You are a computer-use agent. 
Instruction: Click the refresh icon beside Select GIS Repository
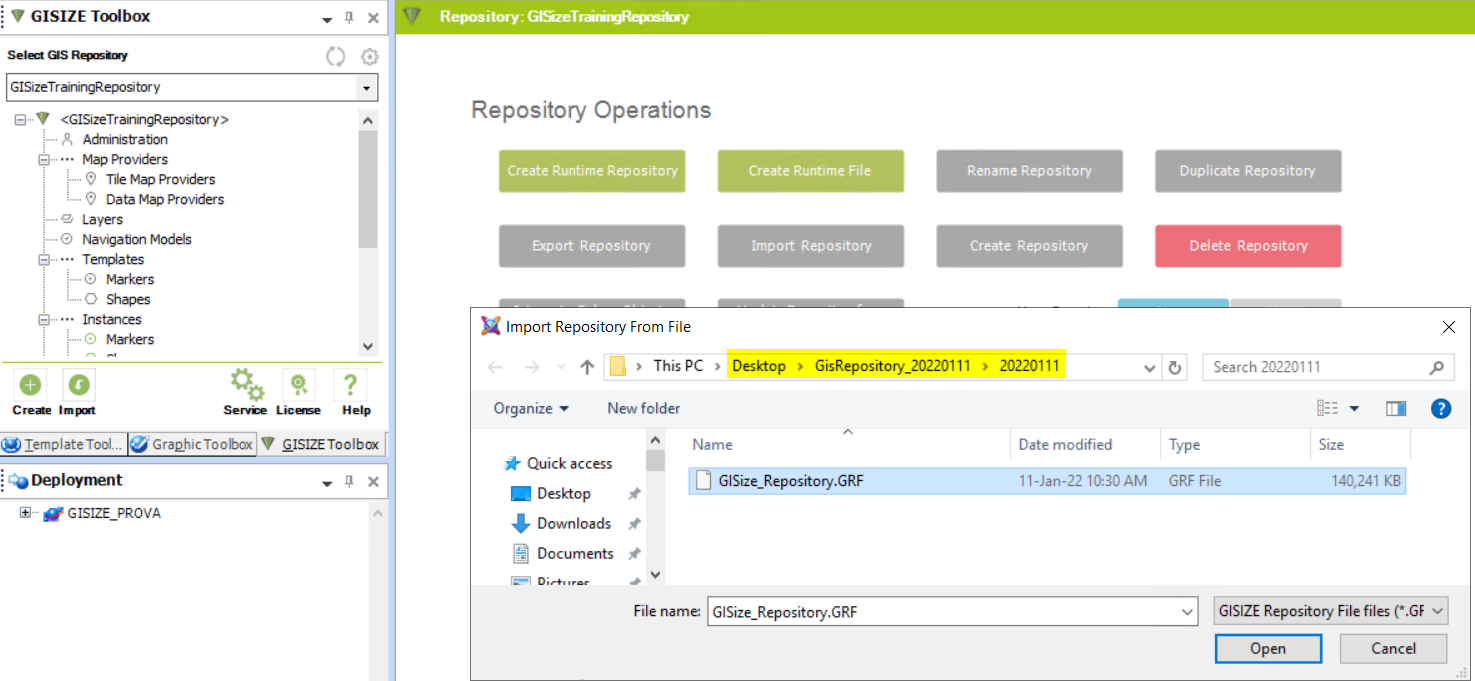click(336, 56)
